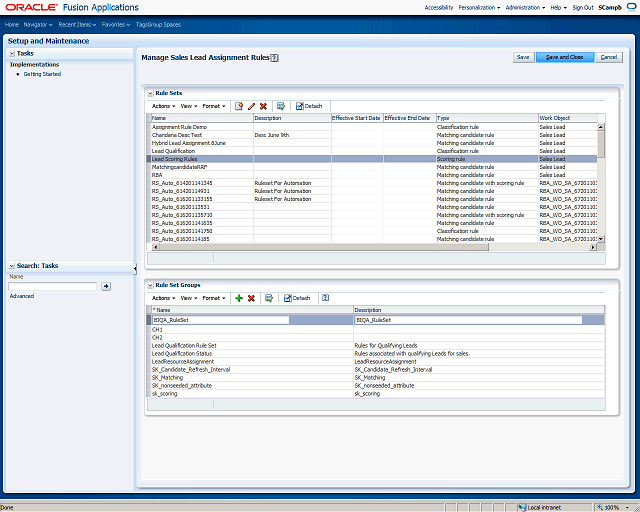Select the Lead Qualification rule set row
The width and height of the screenshot is (640, 512).
click(372, 151)
